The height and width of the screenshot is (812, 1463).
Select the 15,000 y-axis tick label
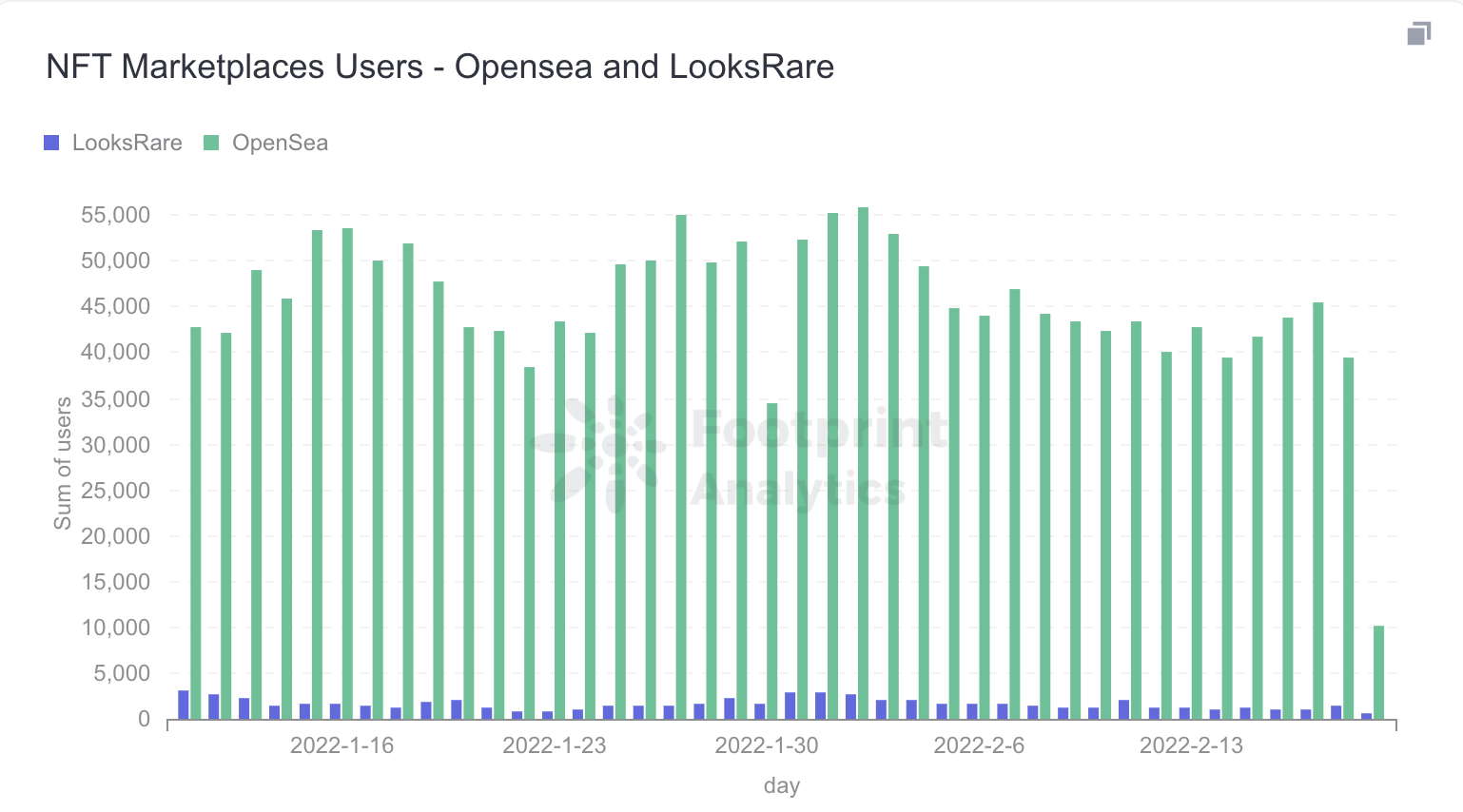tap(116, 582)
